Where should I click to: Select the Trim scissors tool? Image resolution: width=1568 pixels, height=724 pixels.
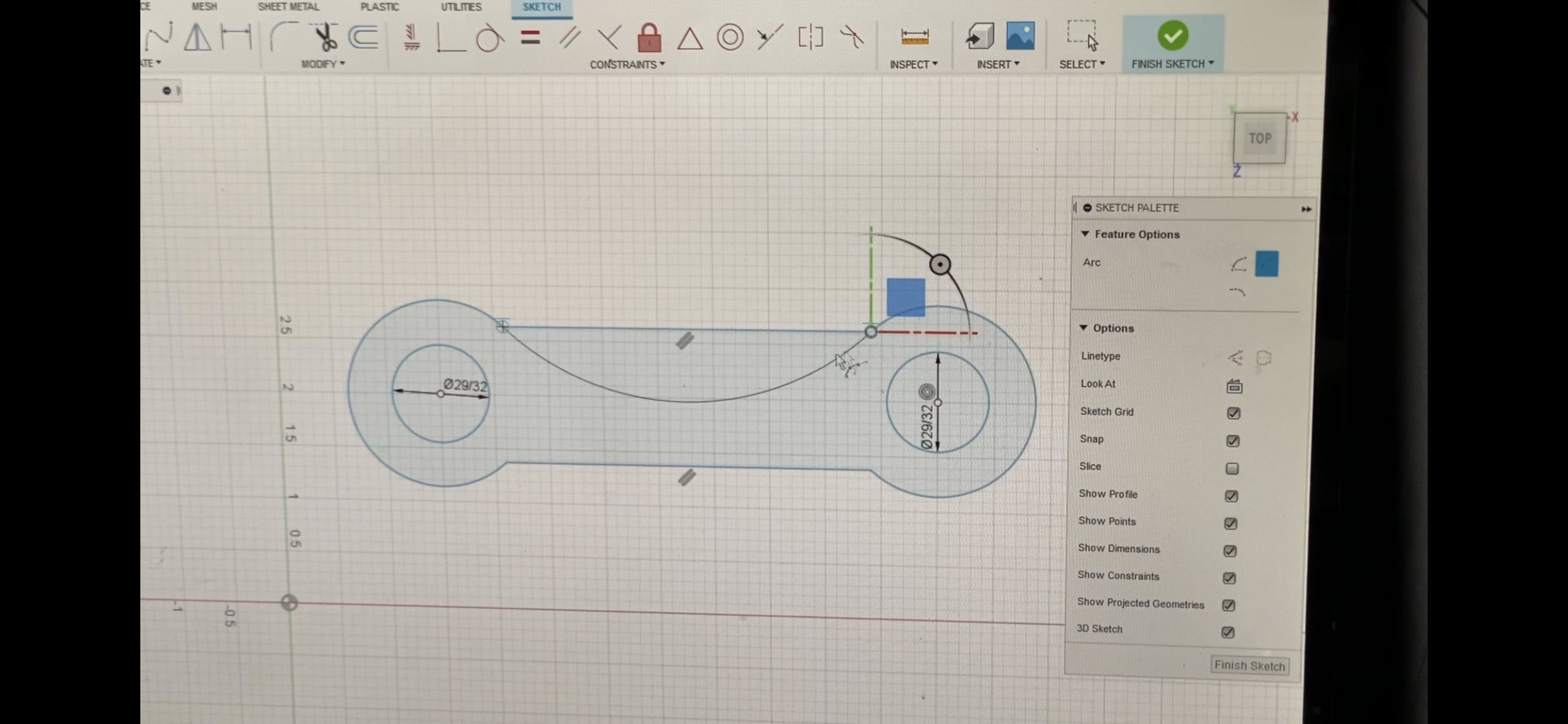click(326, 37)
